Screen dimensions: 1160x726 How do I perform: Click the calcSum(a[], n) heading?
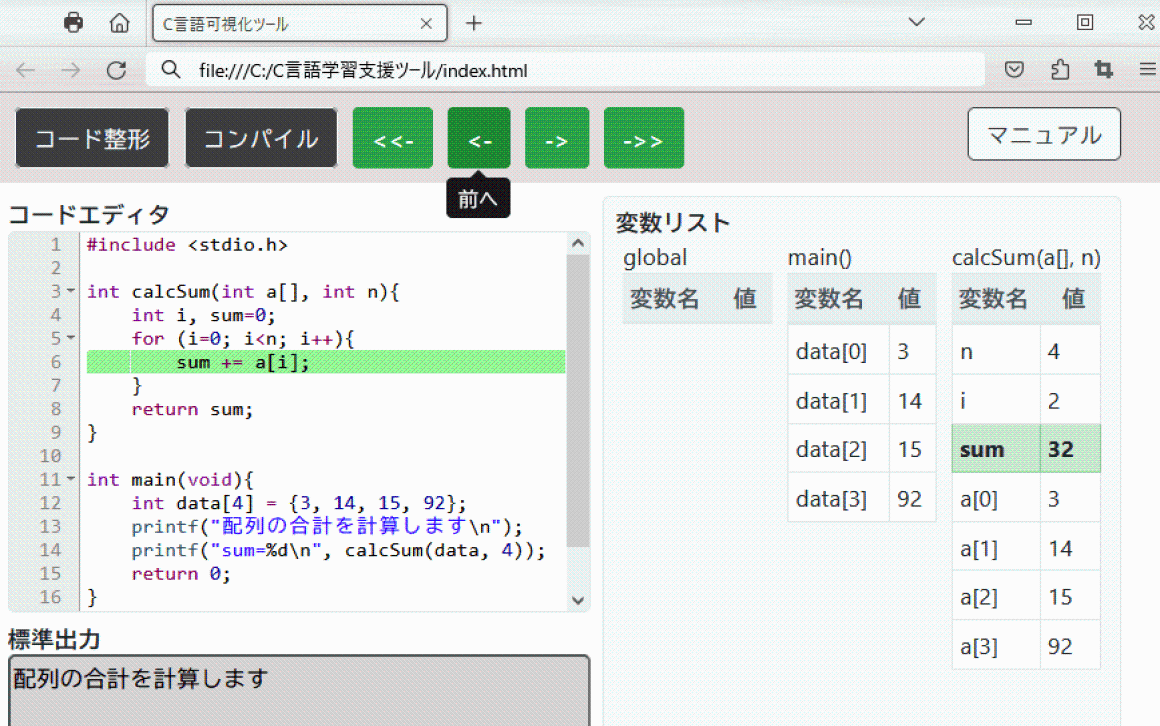pyautogui.click(x=1026, y=258)
